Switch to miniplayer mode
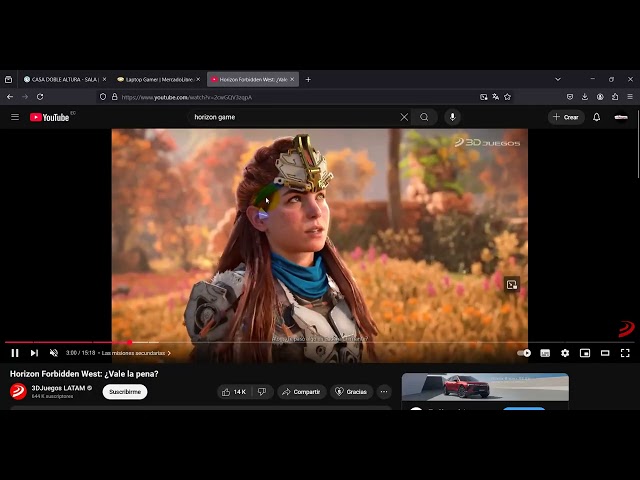This screenshot has height=480, width=640. (x=585, y=353)
